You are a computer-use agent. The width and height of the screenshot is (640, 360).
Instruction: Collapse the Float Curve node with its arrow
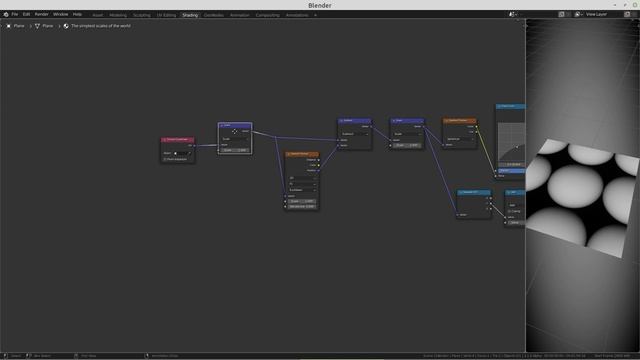coord(499,106)
